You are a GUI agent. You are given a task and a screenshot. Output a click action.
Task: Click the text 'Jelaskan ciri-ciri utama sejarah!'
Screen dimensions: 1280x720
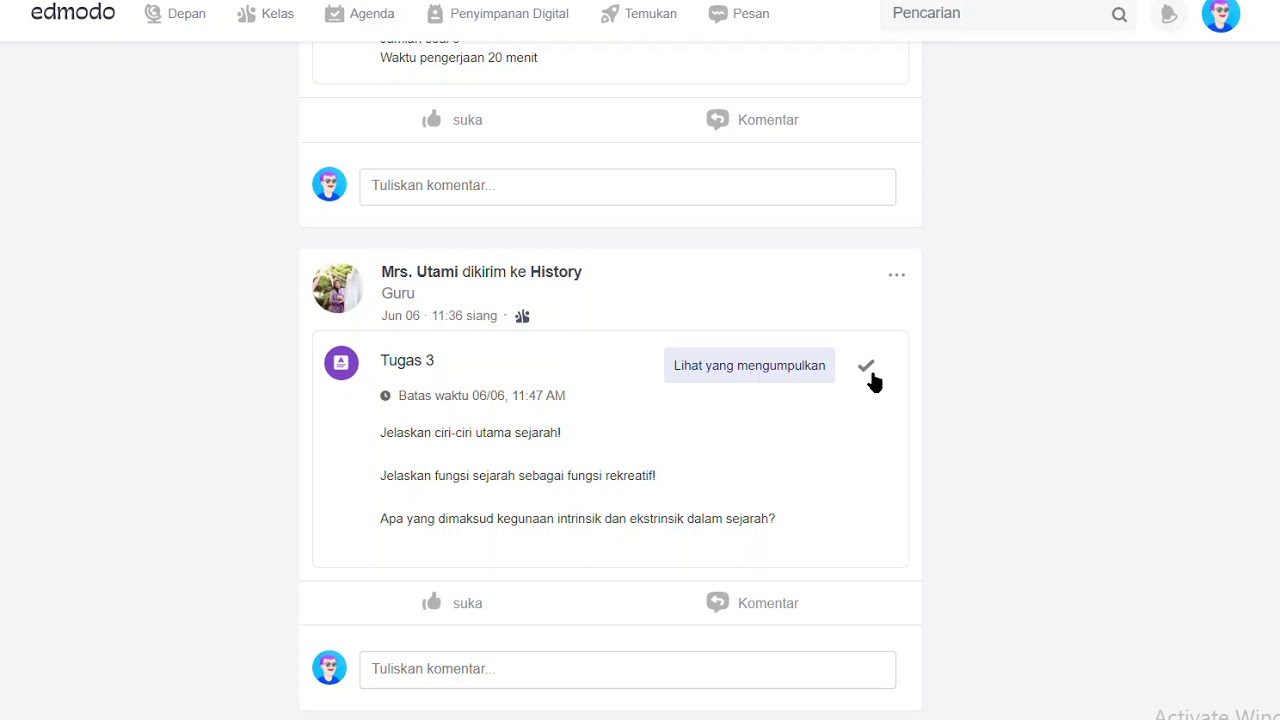[470, 433]
